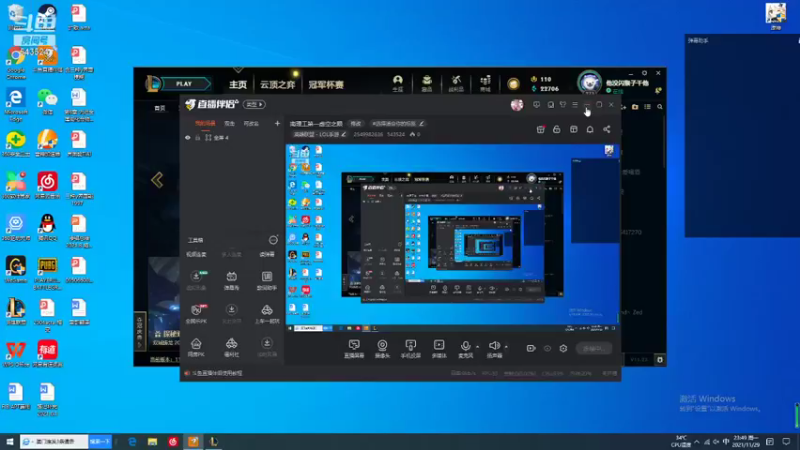Open the store icon in League client

tap(485, 83)
